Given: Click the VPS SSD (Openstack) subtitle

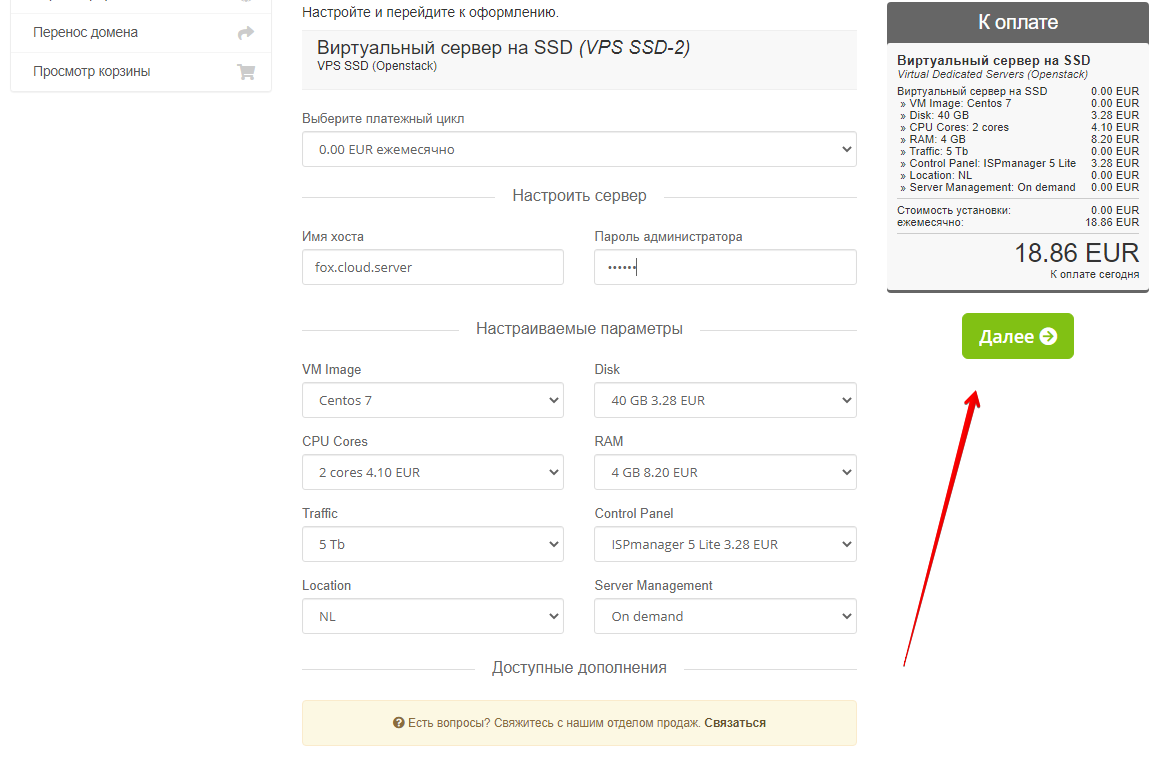Looking at the screenshot, I should point(377,66).
